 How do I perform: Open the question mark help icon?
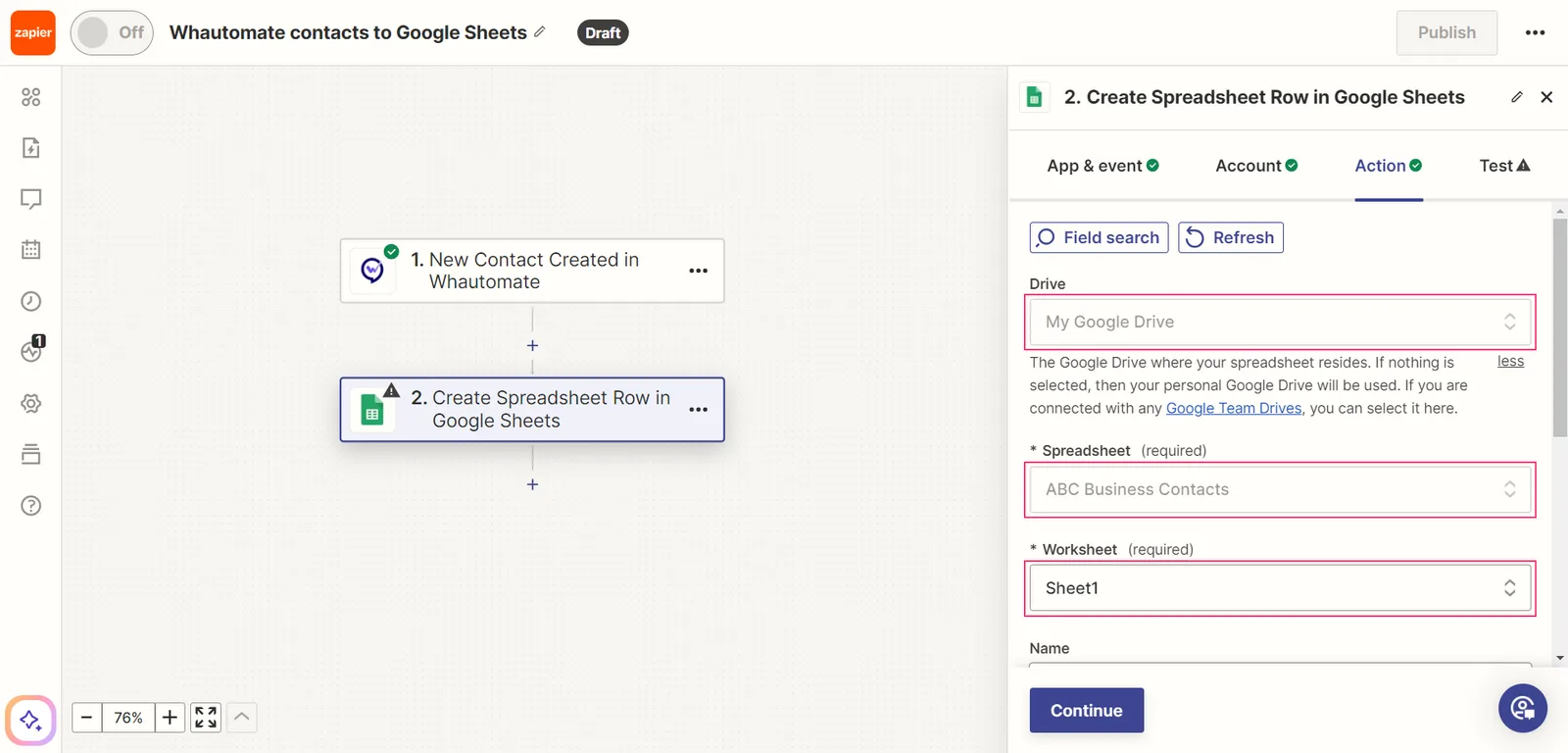tap(31, 506)
